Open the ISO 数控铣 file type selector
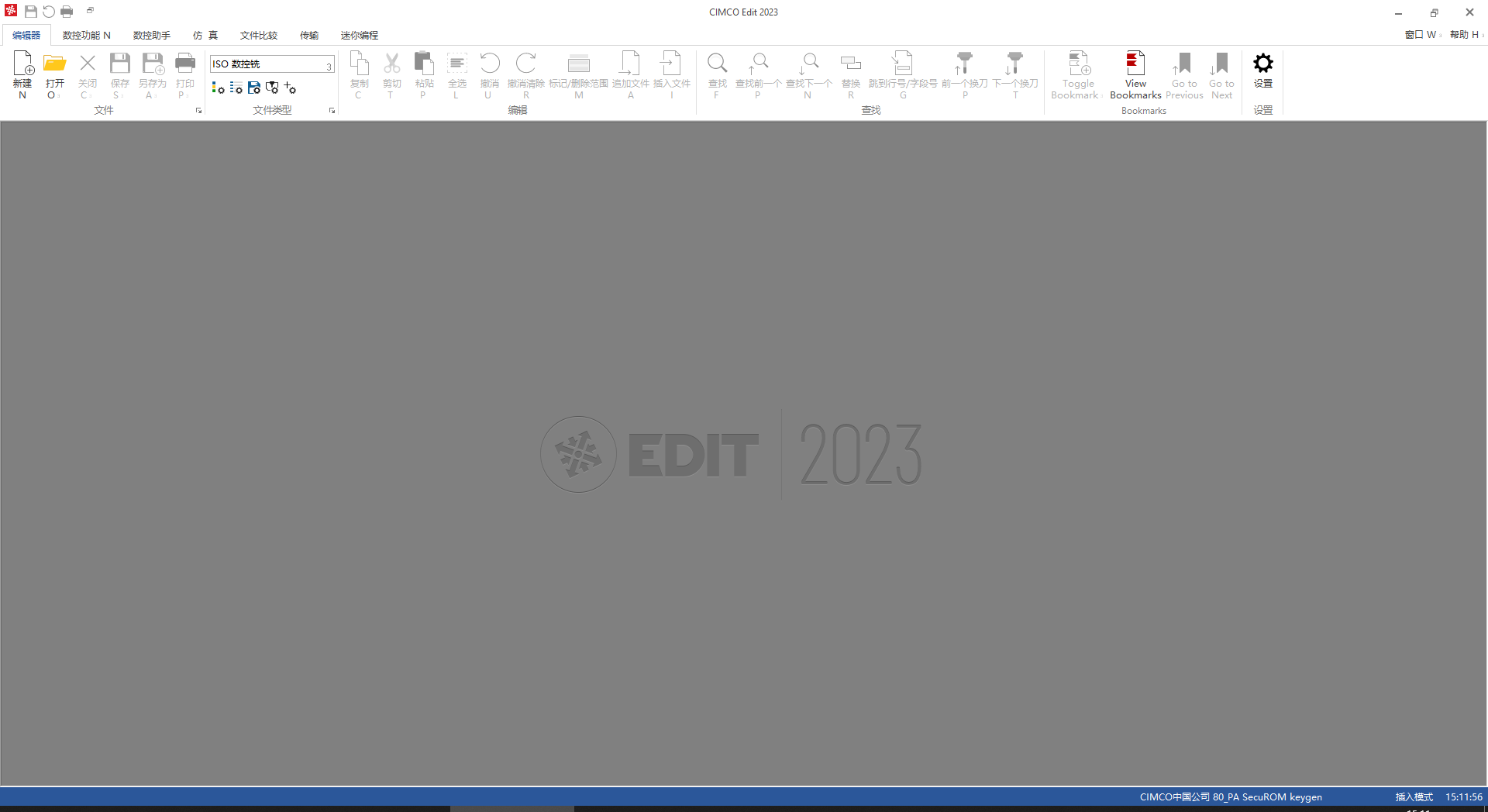Viewport: 1488px width, 812px height. pyautogui.click(x=271, y=64)
